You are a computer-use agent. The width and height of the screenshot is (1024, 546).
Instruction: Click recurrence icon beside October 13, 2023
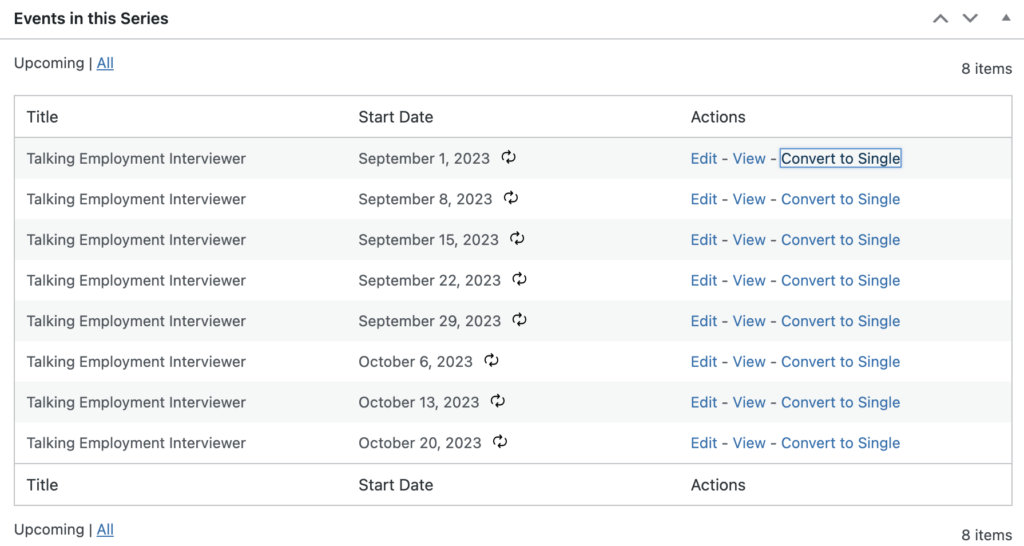click(x=498, y=401)
